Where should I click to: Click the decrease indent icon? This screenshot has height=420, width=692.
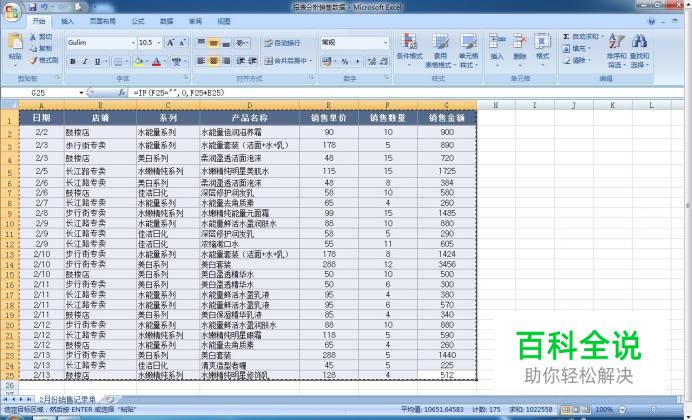(x=241, y=61)
